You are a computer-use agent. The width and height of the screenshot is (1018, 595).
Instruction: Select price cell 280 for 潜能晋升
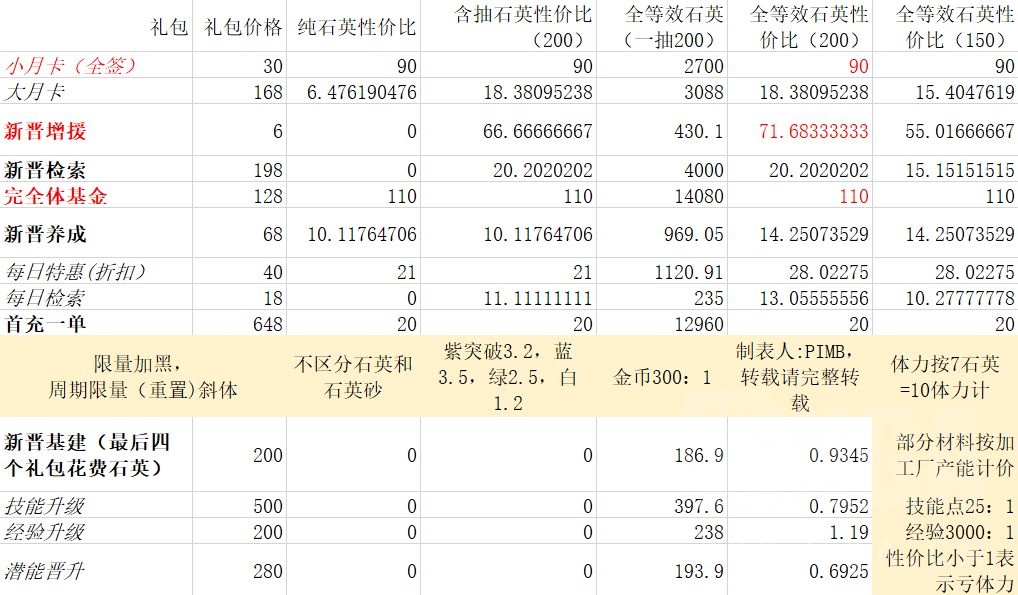(240, 570)
